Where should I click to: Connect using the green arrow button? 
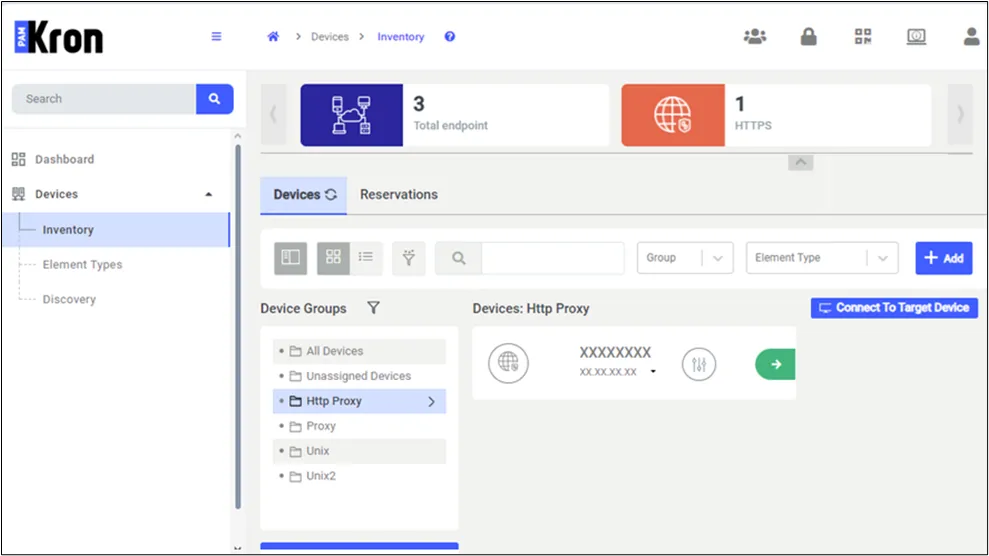click(775, 364)
